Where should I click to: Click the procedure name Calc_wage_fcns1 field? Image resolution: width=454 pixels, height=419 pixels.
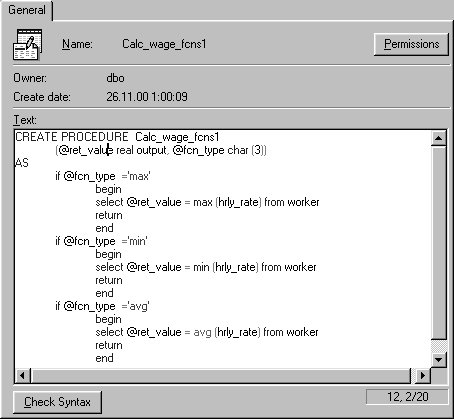[164, 44]
